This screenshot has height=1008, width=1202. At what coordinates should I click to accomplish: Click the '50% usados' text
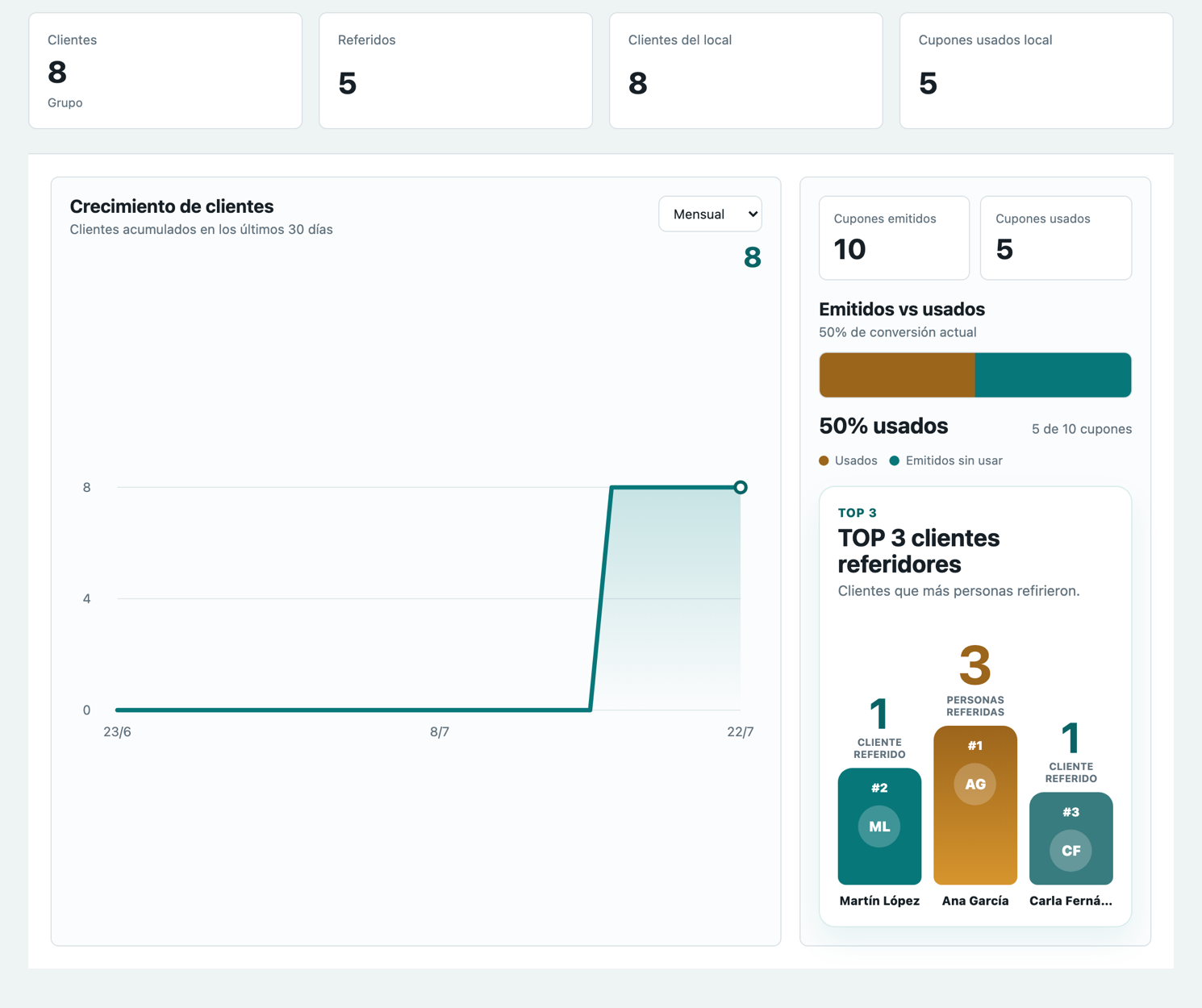click(x=883, y=426)
